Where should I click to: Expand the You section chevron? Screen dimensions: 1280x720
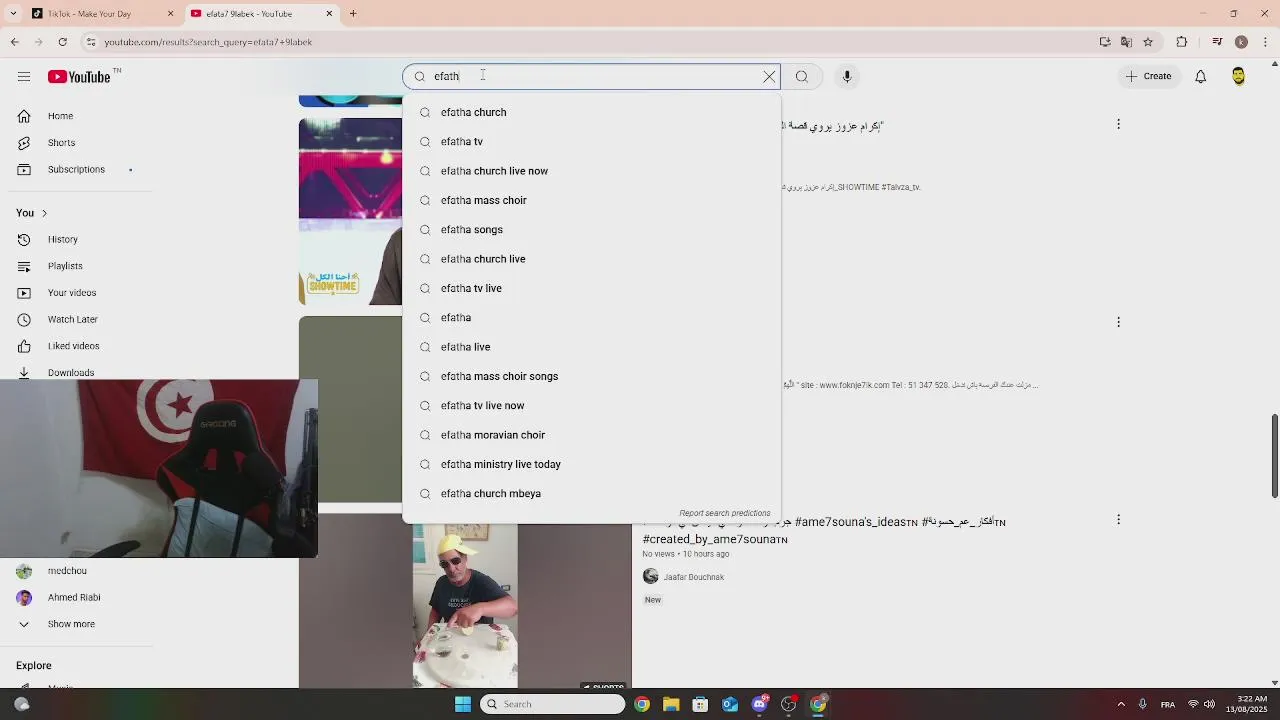tap(44, 213)
